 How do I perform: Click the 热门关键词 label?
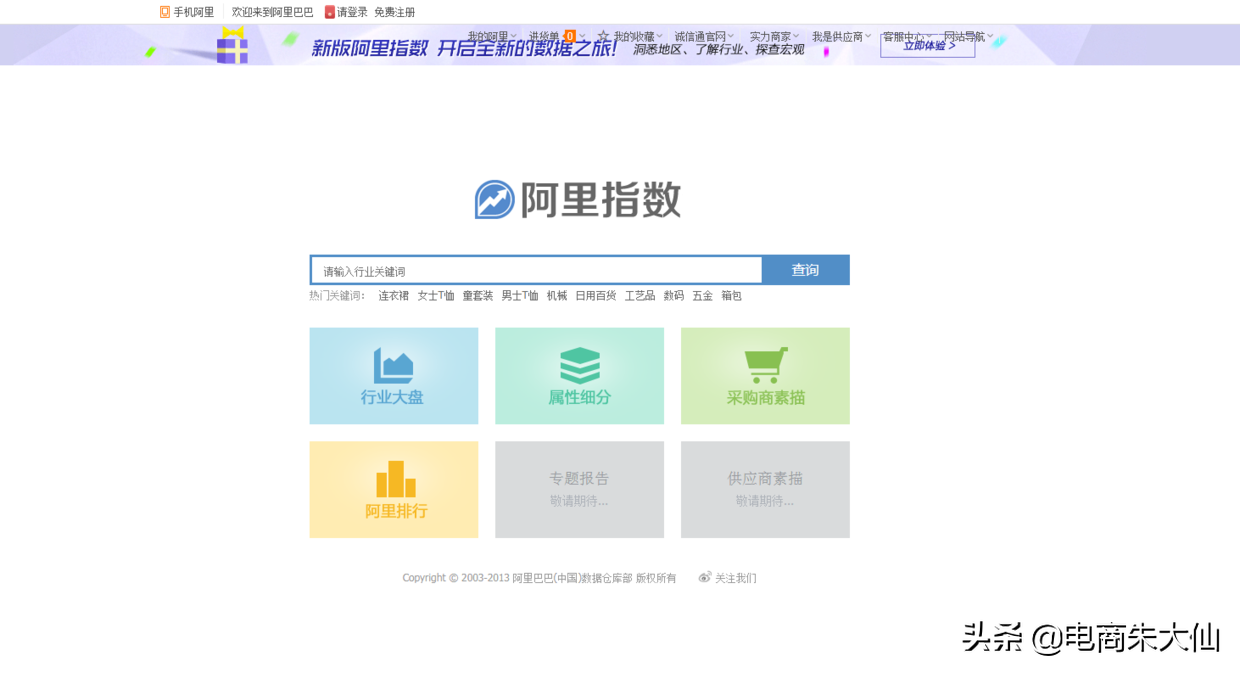click(337, 296)
